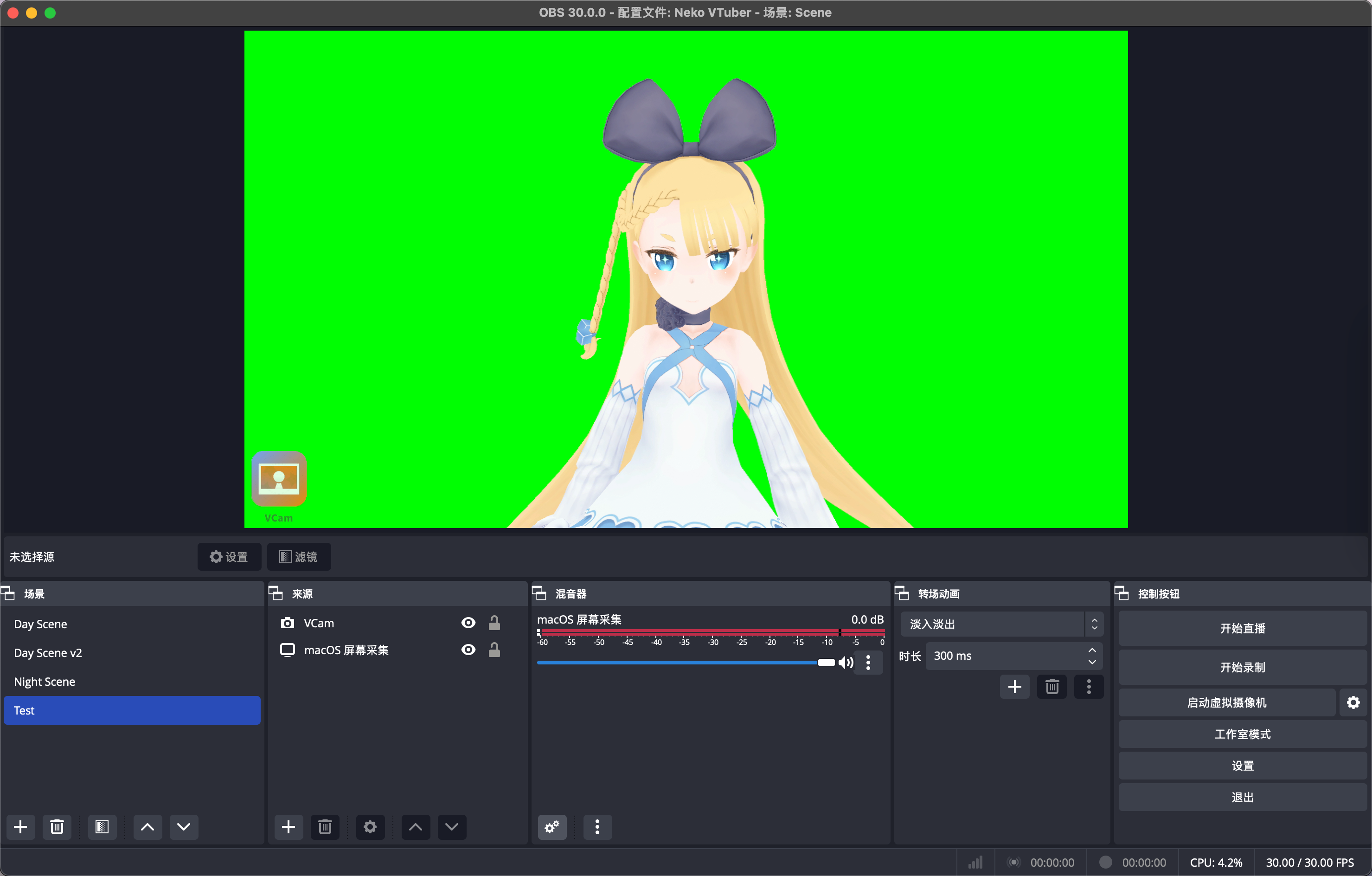Open virtual camera settings gear icon

1353,702
